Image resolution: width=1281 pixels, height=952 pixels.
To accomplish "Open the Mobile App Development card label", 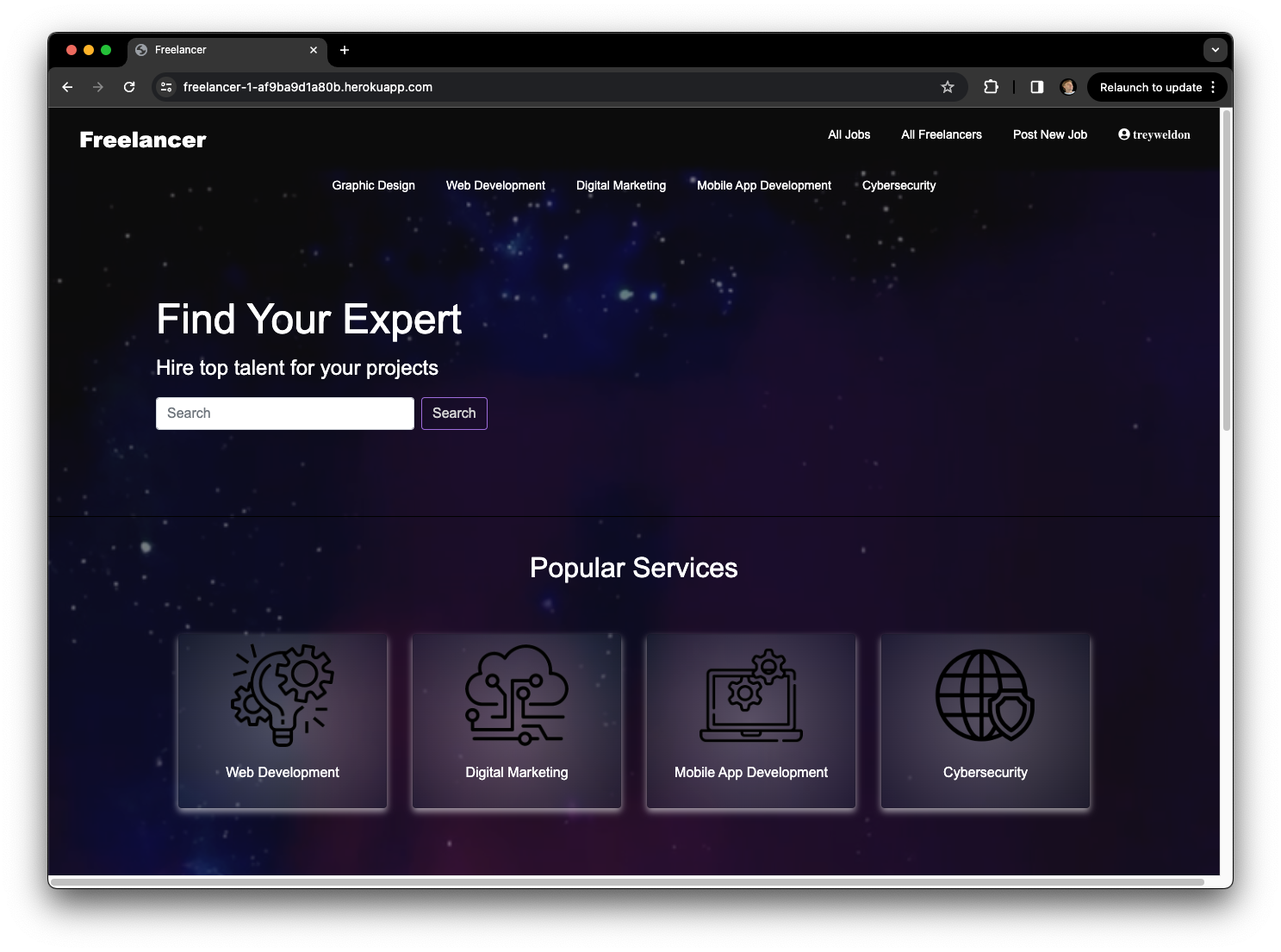I will pos(751,772).
